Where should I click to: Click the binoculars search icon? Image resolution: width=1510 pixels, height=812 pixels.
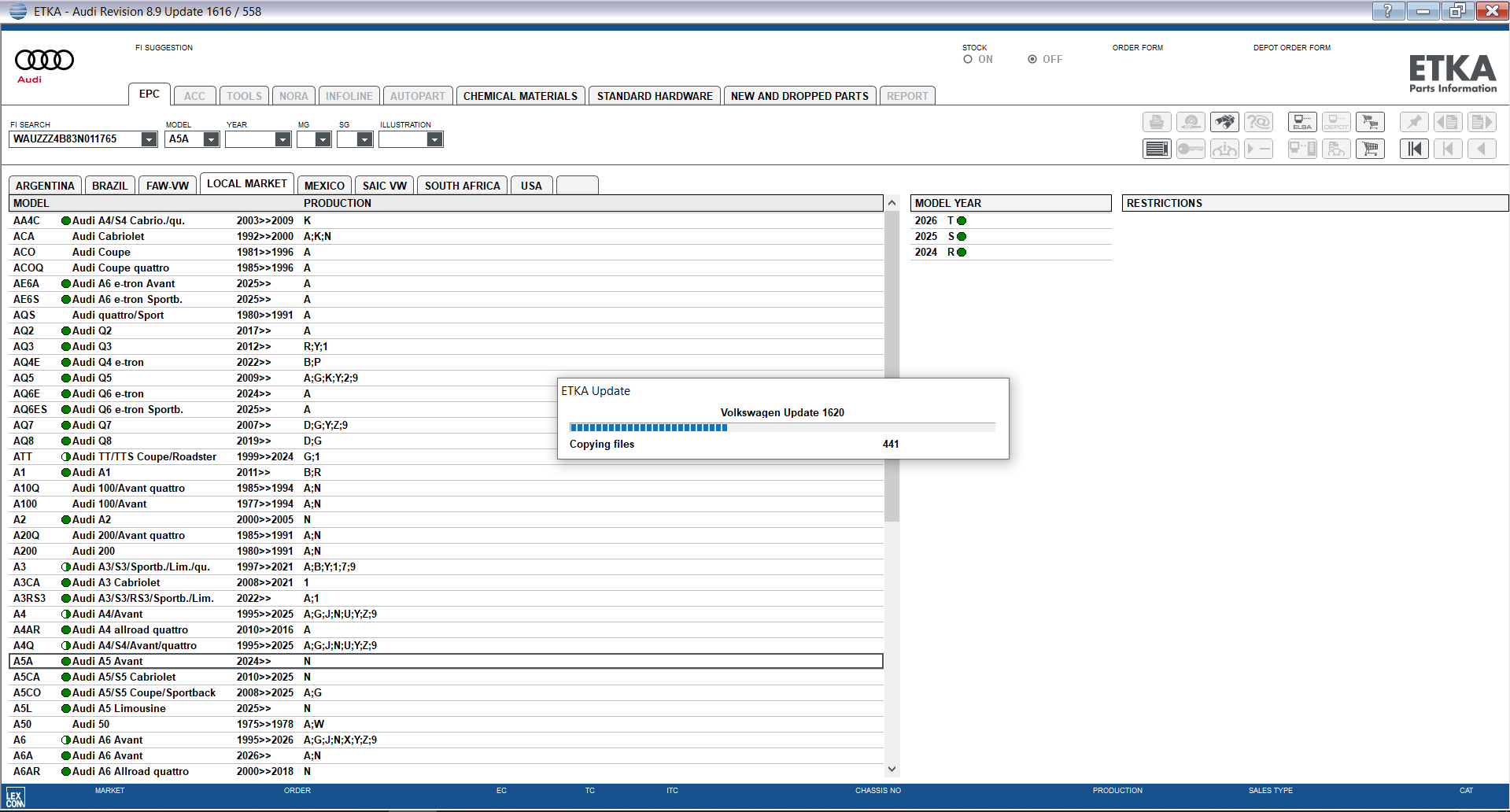(1224, 122)
